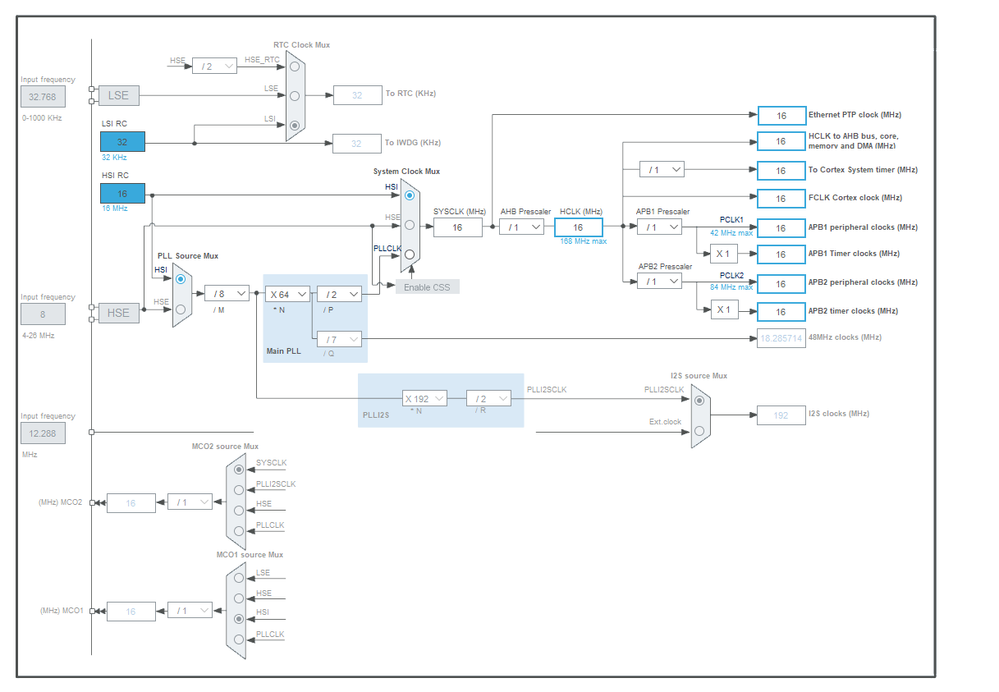Click the HSE oscillator block
The width and height of the screenshot is (999, 692).
119,313
